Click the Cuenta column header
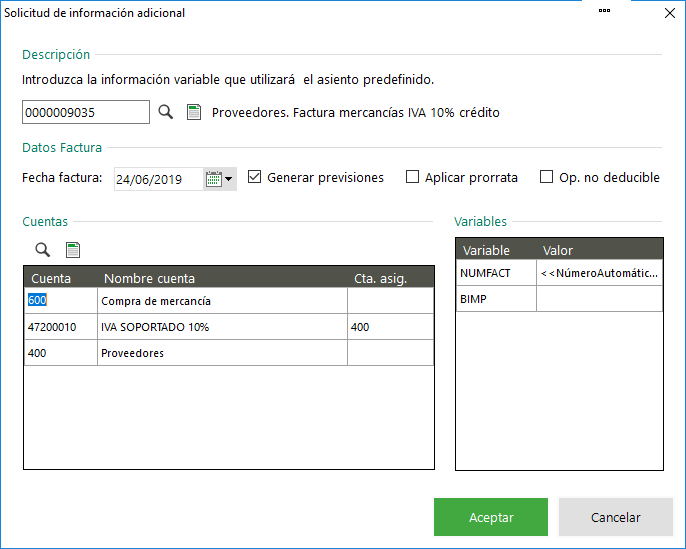 point(60,278)
